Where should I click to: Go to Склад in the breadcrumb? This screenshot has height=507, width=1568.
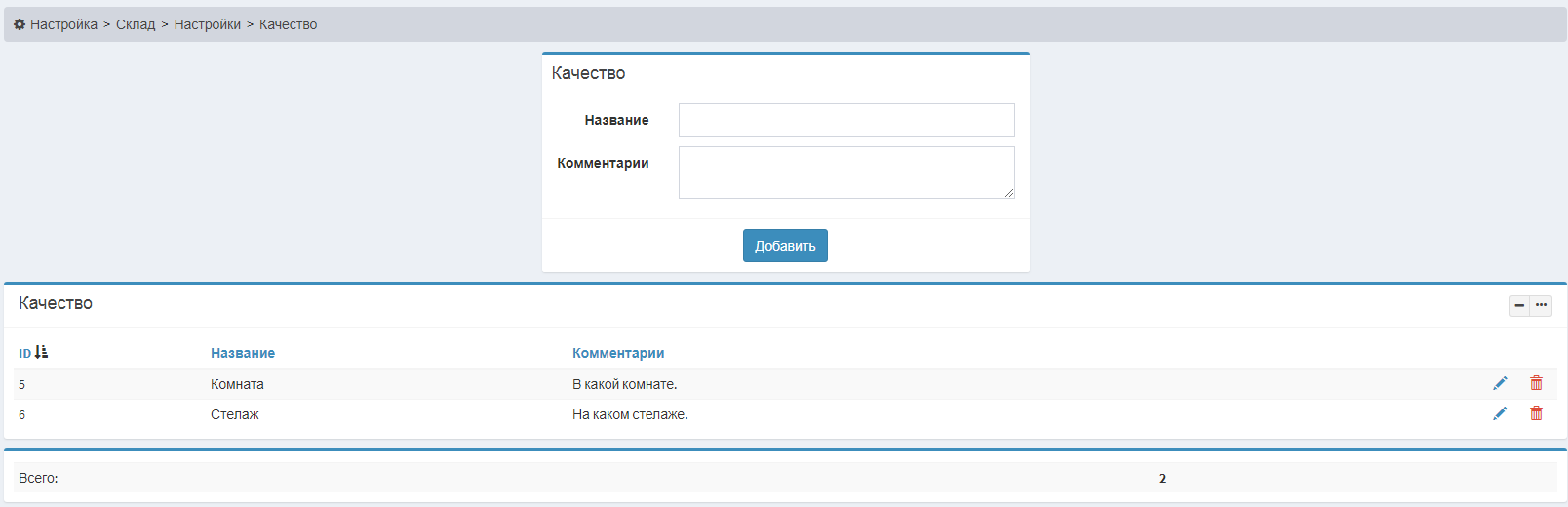[x=136, y=24]
